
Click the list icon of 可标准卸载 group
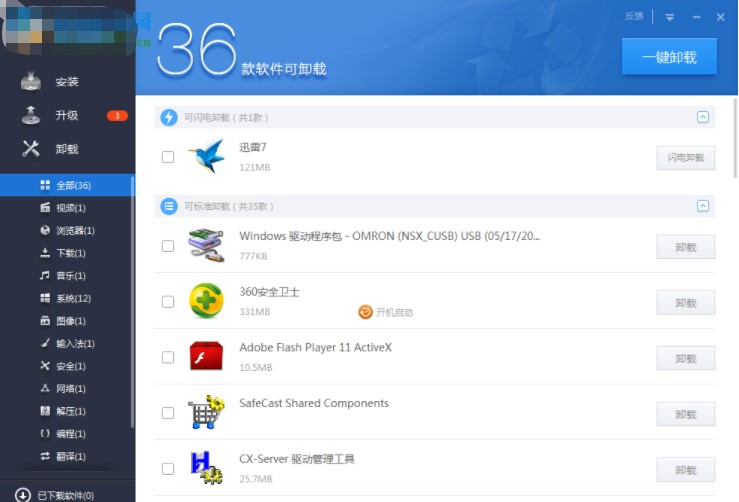point(169,206)
